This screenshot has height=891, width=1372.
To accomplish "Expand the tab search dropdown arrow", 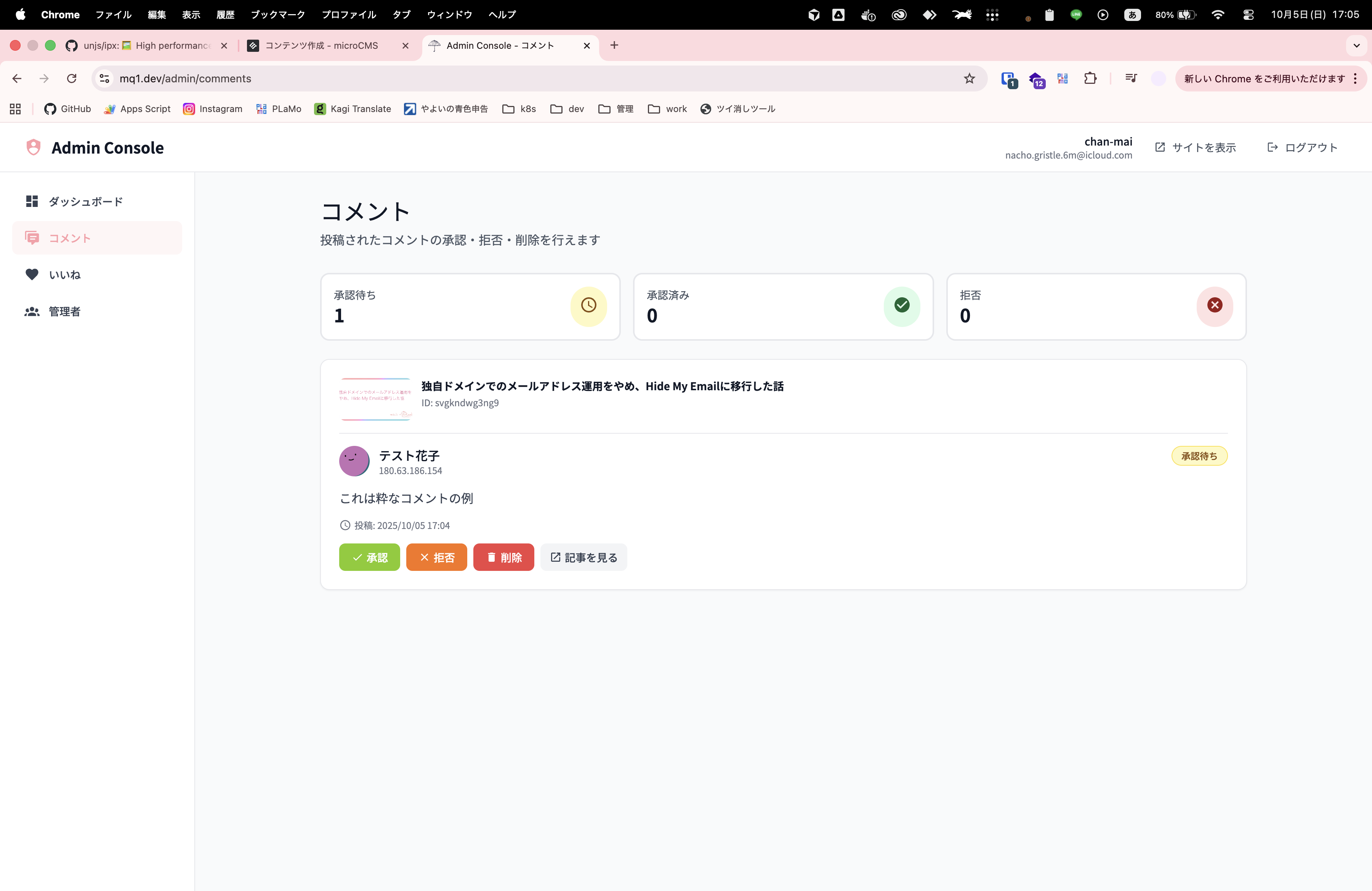I will point(1356,45).
